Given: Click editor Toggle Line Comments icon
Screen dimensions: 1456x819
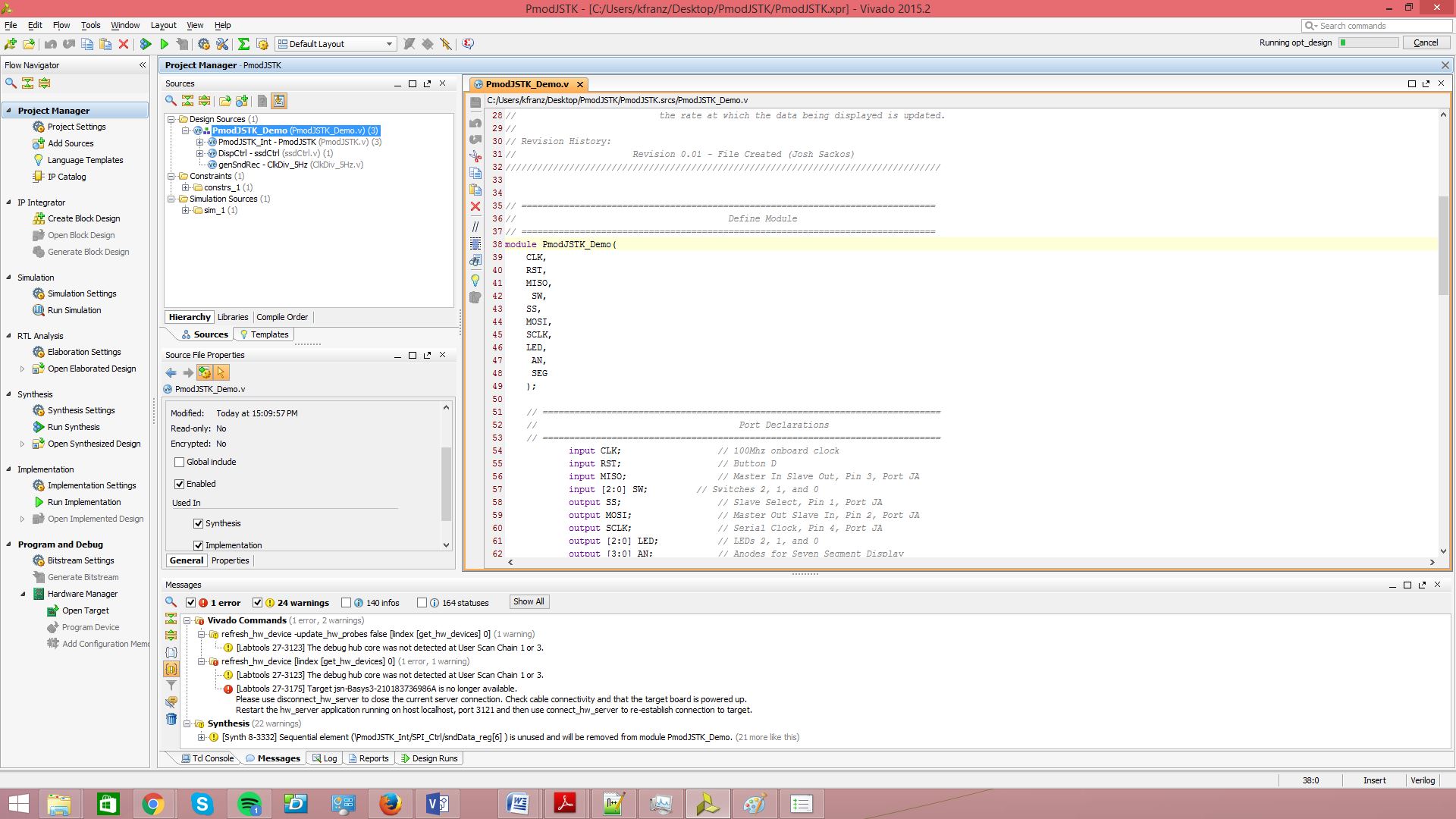Looking at the screenshot, I should 475,226.
